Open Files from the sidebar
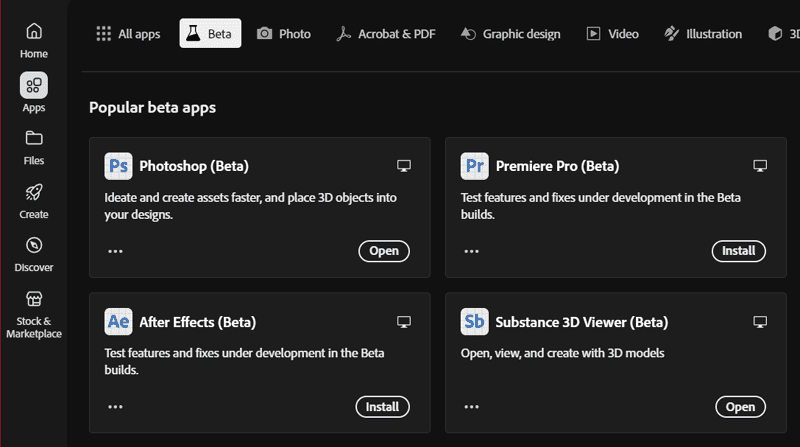Screen dimensions: 800x447 [x=34, y=147]
